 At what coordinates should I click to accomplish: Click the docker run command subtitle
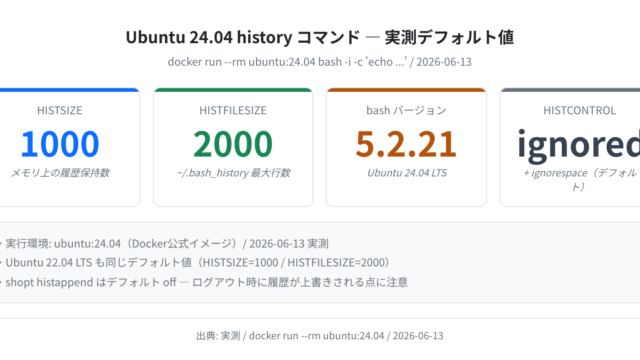coord(320,62)
